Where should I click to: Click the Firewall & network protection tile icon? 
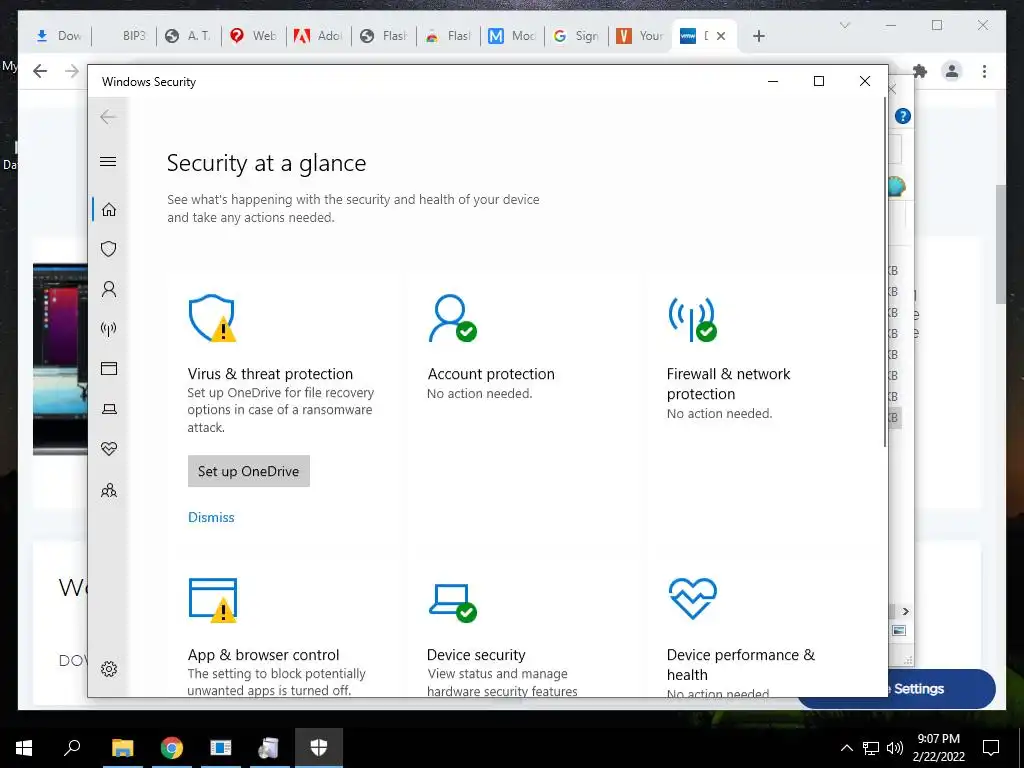[x=692, y=319]
